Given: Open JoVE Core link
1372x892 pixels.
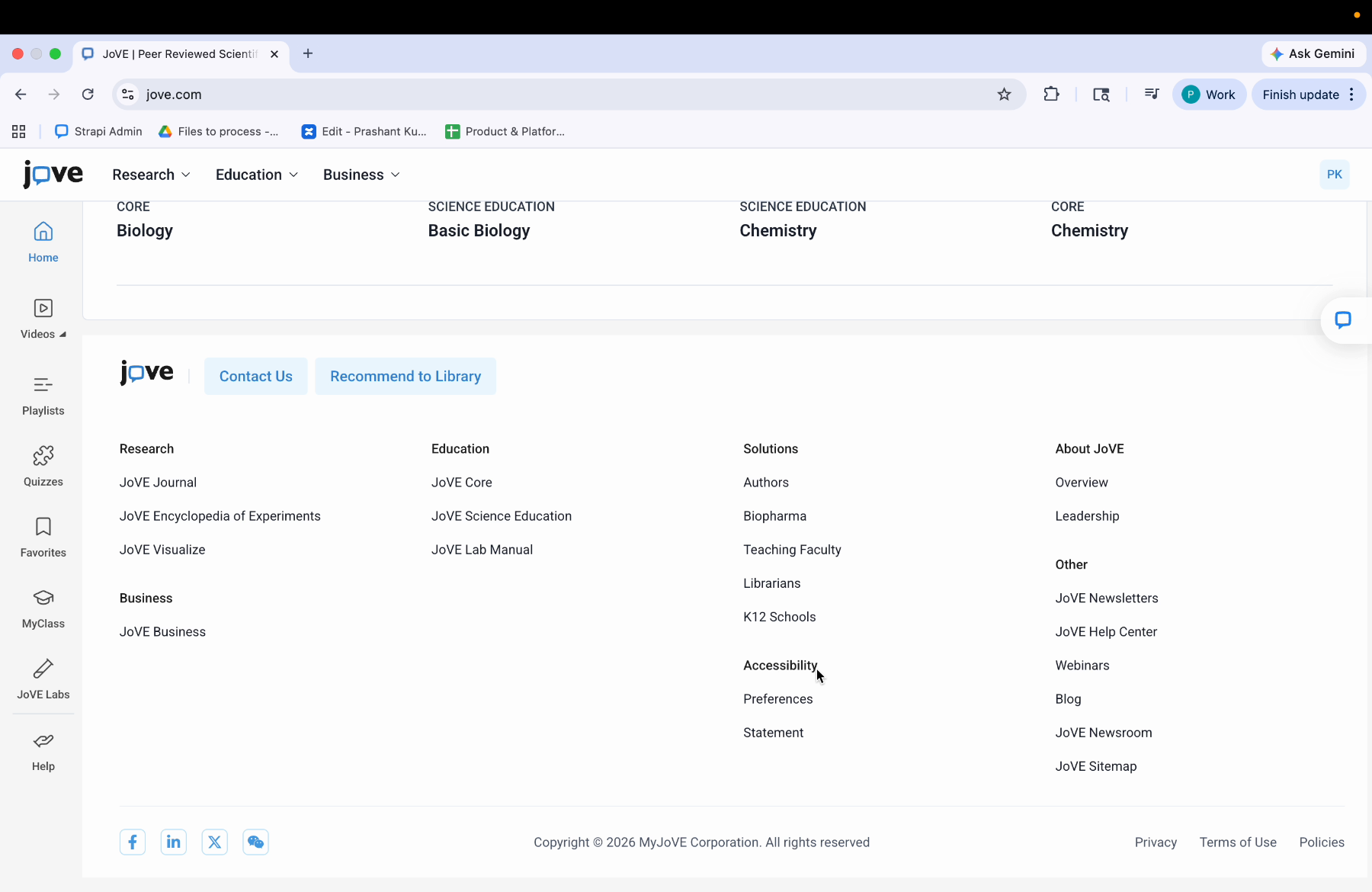Looking at the screenshot, I should (462, 483).
